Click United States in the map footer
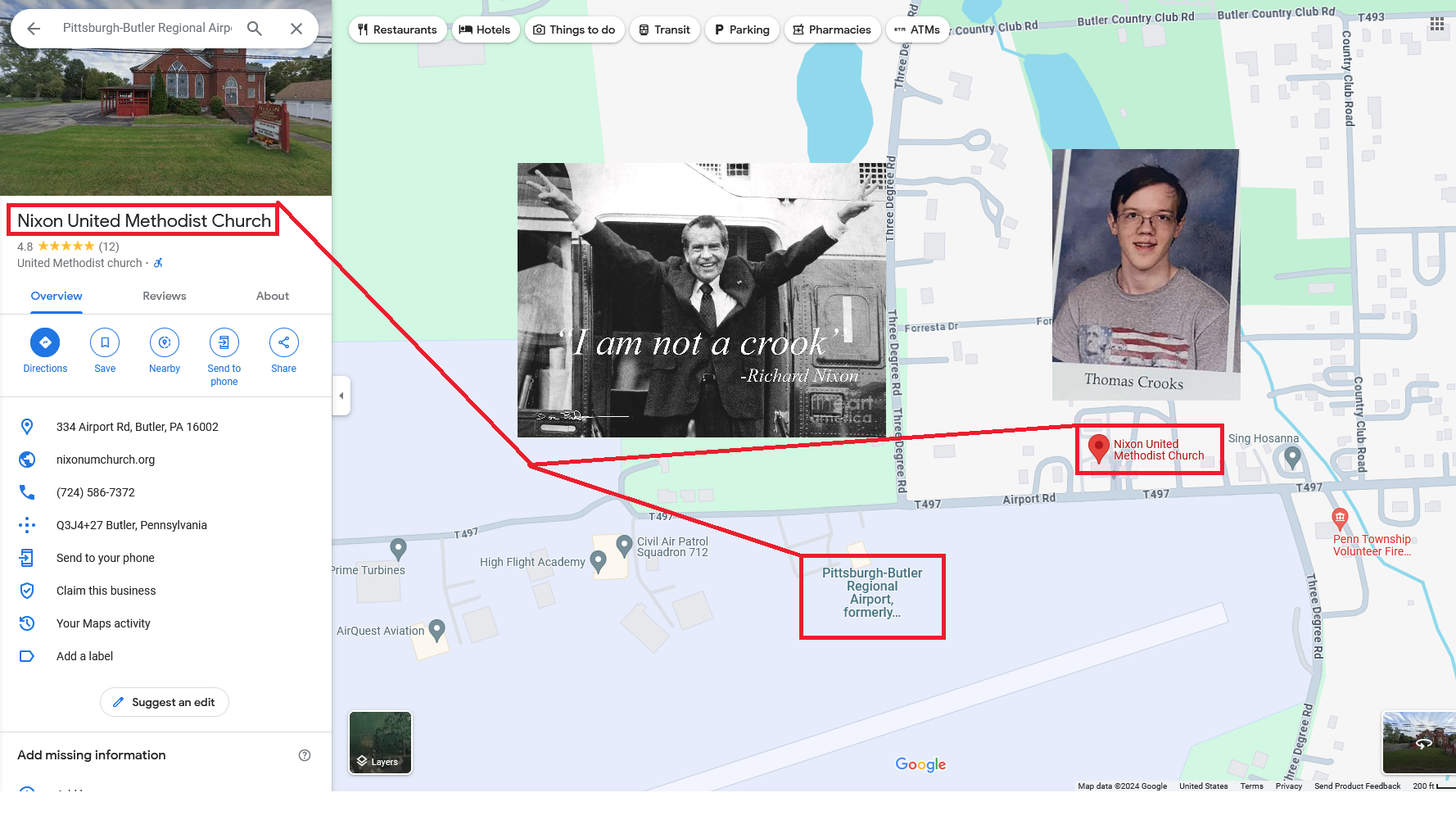 click(1203, 786)
